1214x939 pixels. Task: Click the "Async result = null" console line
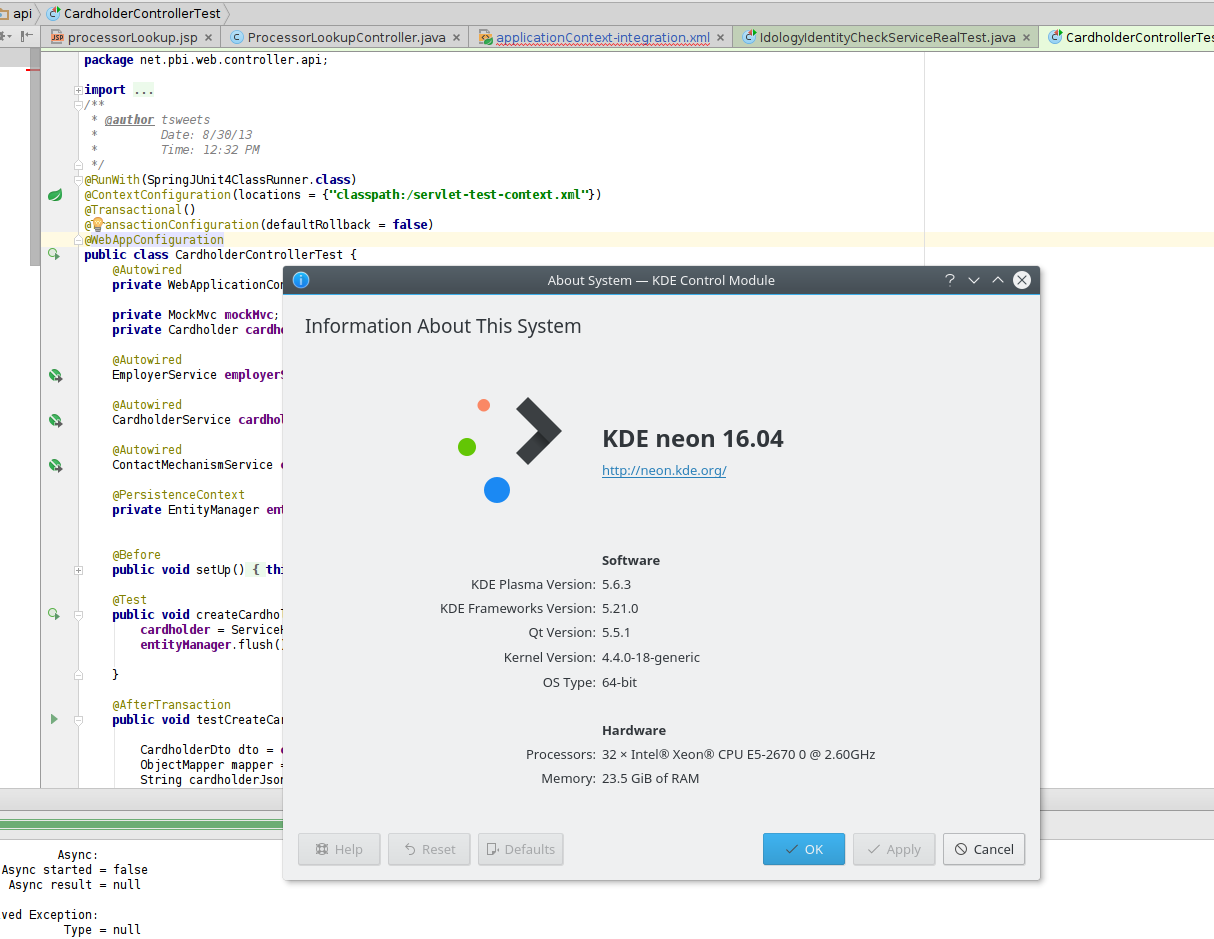(75, 885)
